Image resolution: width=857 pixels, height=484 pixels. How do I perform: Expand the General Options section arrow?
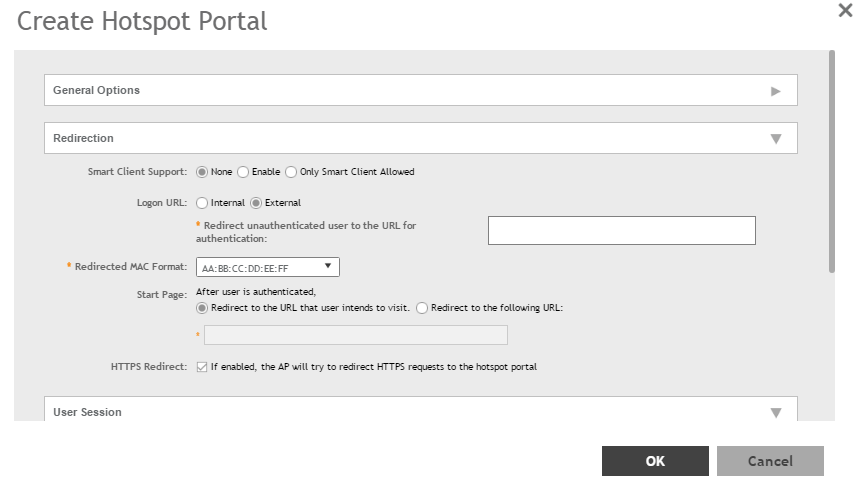775,91
